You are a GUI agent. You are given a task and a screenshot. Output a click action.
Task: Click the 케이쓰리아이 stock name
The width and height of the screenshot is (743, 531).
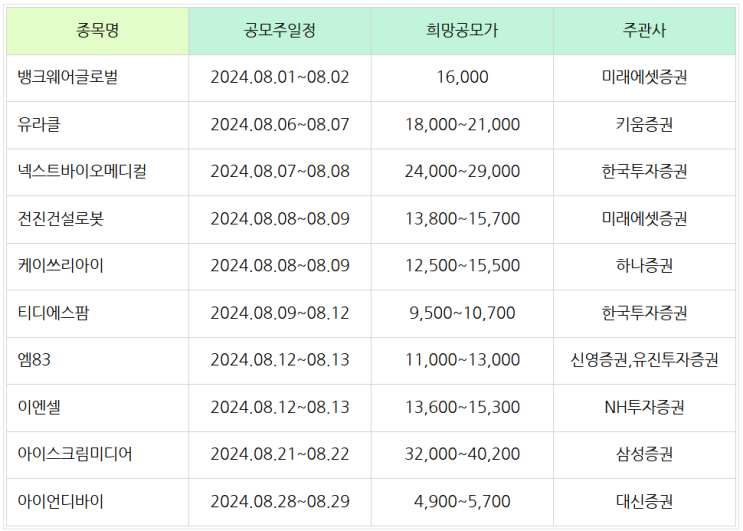tap(61, 265)
